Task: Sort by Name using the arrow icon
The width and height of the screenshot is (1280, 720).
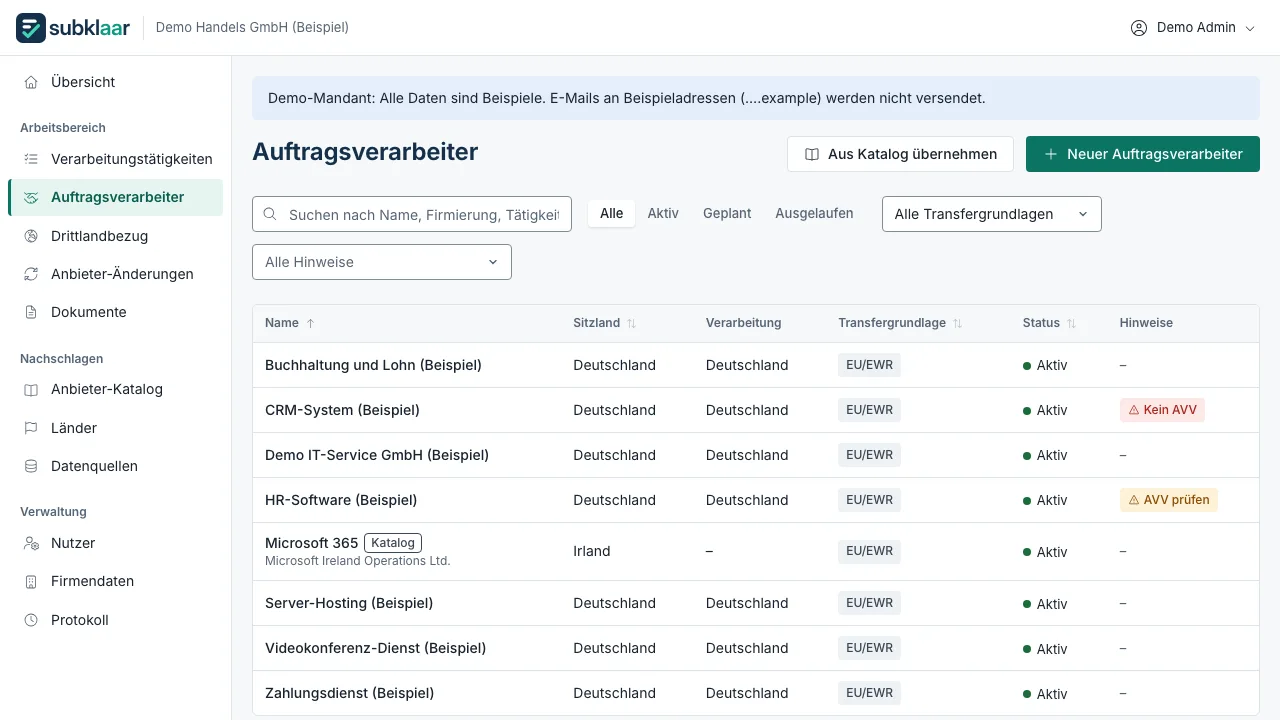Action: coord(310,323)
